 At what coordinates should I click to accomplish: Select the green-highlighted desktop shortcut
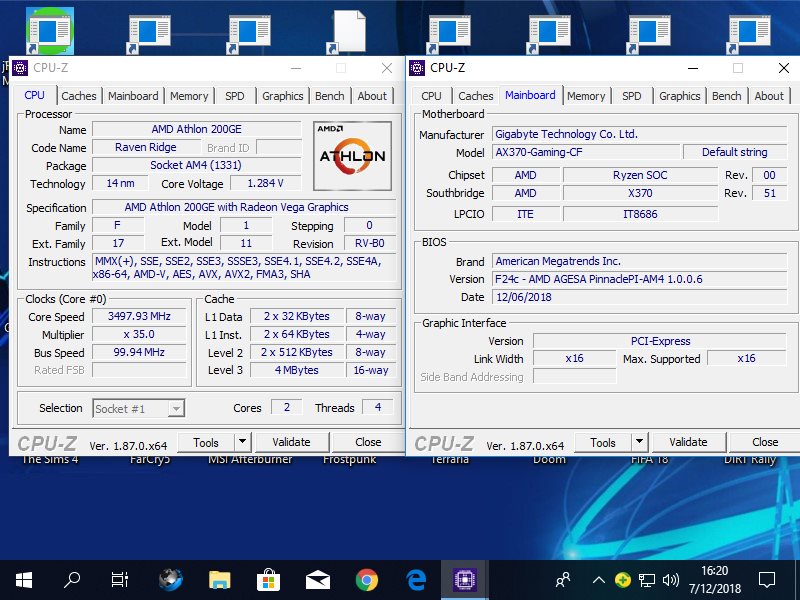pos(49,31)
